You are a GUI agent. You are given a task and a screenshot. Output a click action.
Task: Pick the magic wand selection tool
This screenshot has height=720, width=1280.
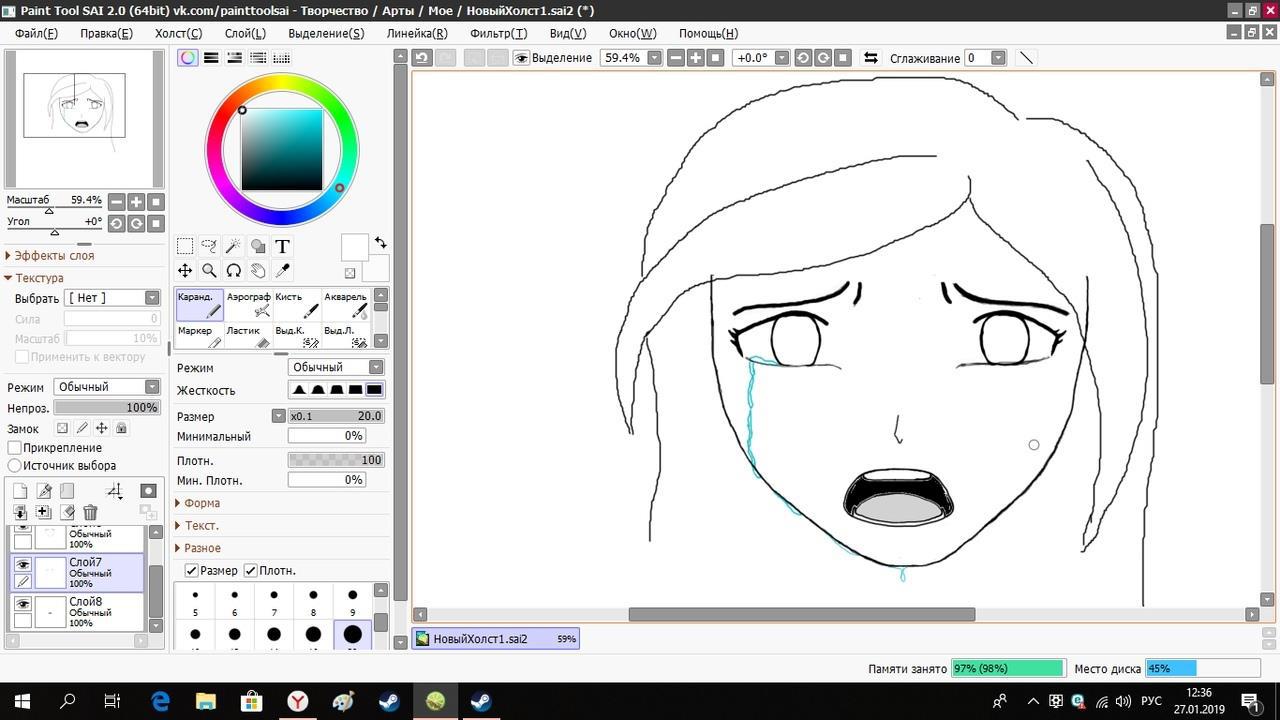[233, 246]
